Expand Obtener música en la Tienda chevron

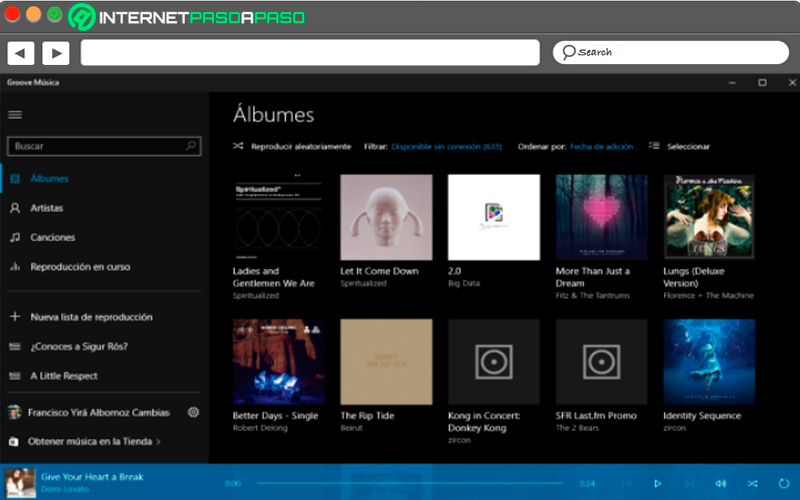pyautogui.click(x=158, y=442)
